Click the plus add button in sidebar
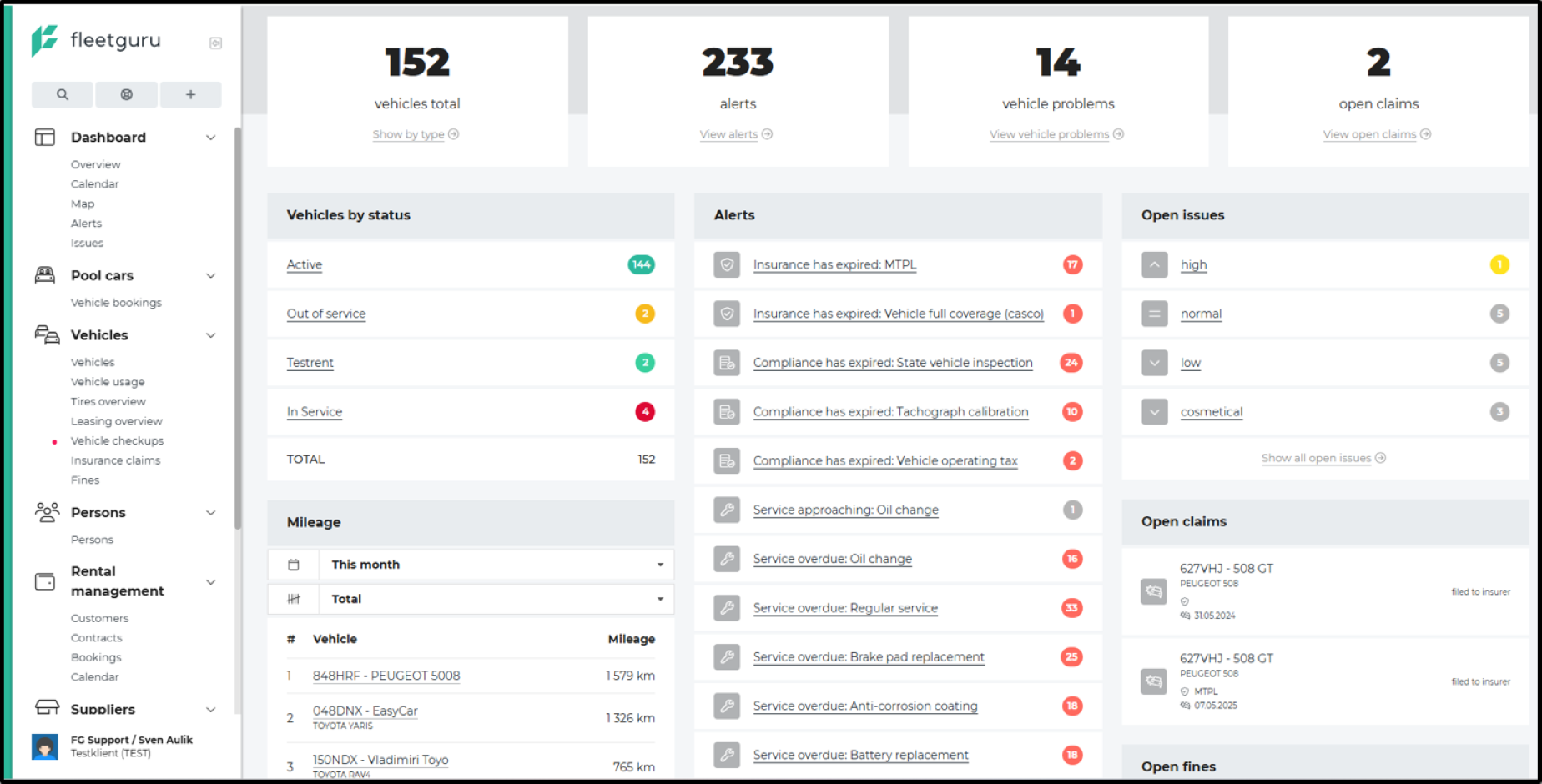 coord(191,95)
